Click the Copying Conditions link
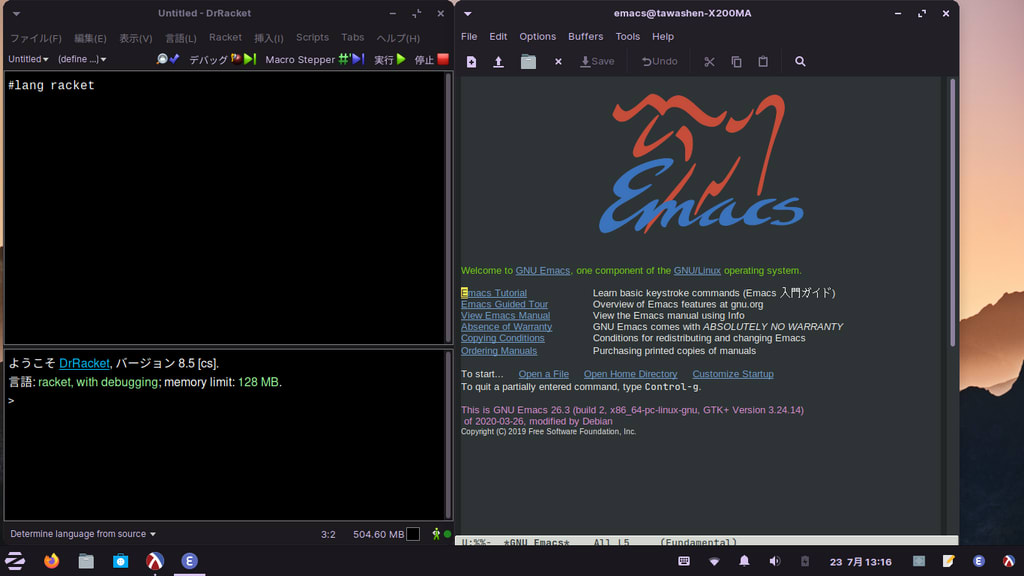The height and width of the screenshot is (576, 1024). click(x=502, y=338)
